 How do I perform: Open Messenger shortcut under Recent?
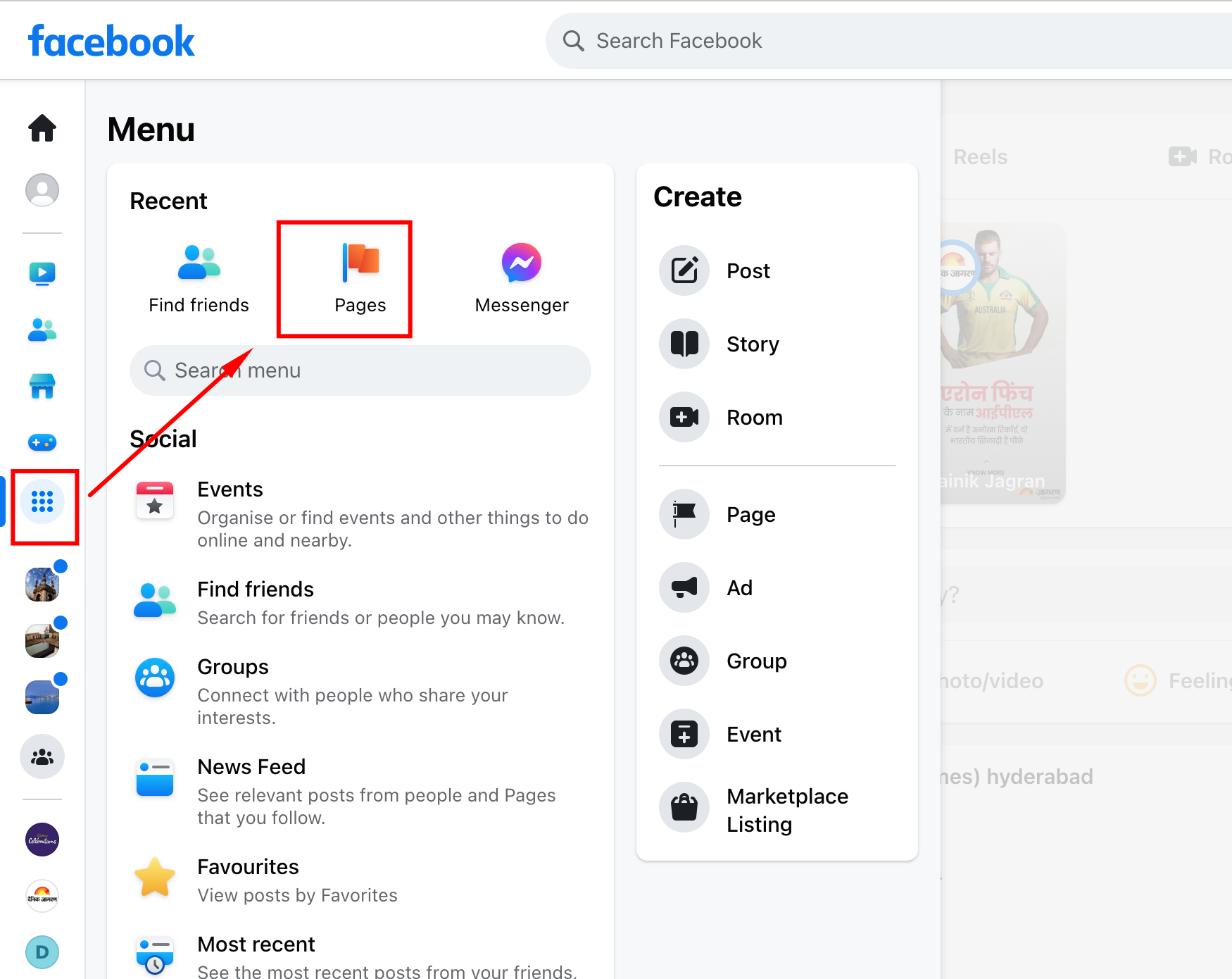[x=522, y=279]
